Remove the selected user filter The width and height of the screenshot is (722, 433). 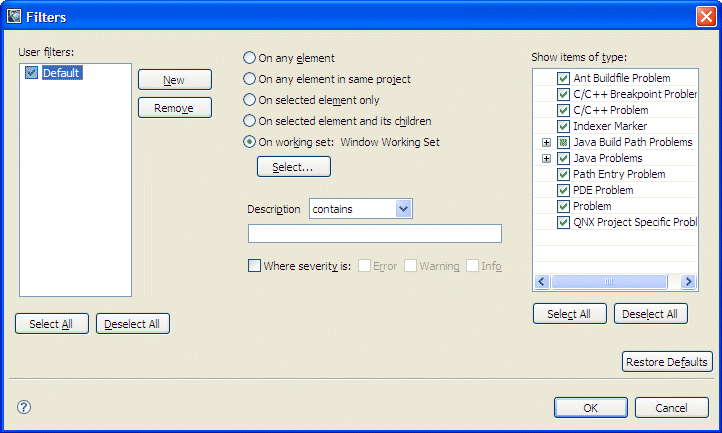(174, 108)
